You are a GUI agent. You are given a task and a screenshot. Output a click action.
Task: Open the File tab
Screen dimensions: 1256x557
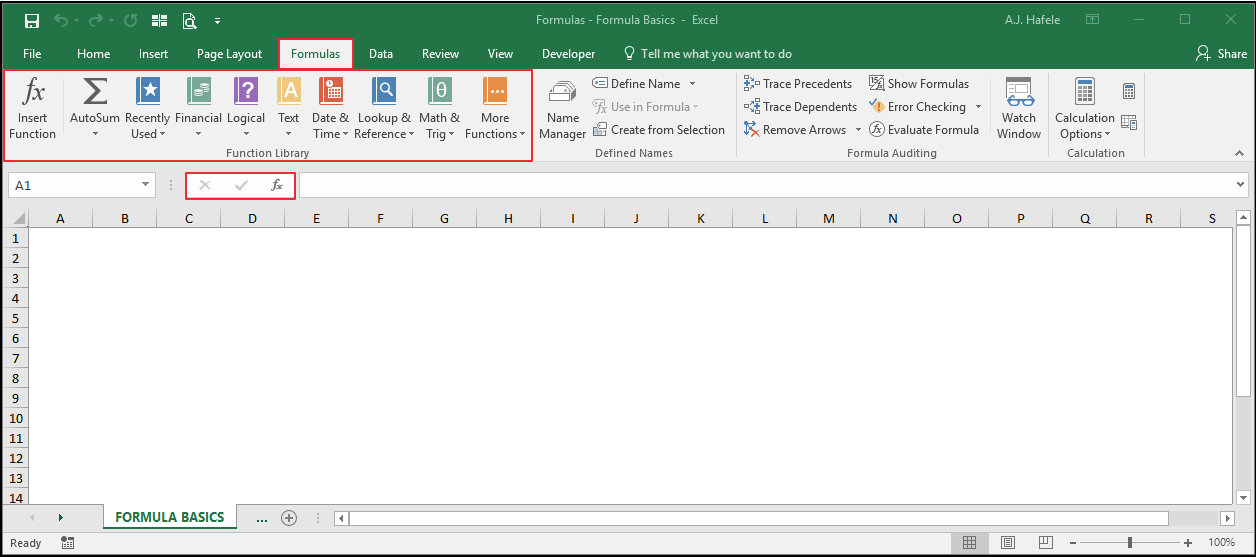click(x=32, y=54)
